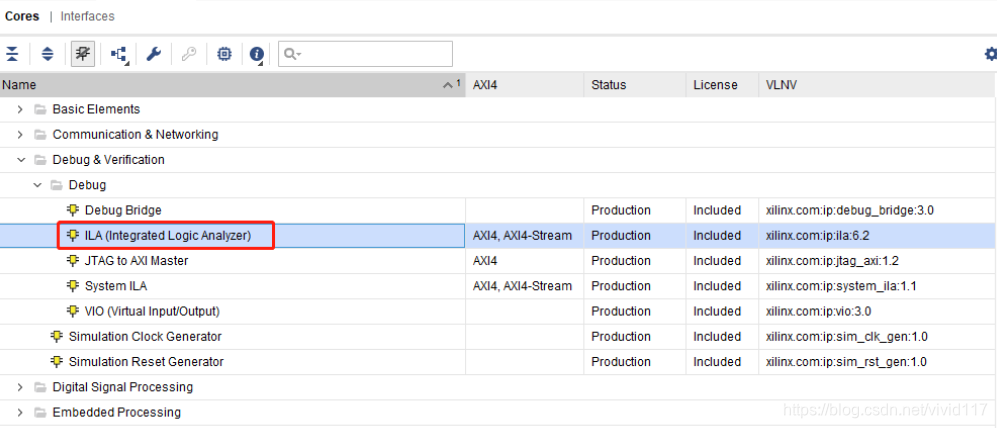The width and height of the screenshot is (997, 428).
Task: Click the Debug Bridge IP core icon
Action: click(73, 210)
